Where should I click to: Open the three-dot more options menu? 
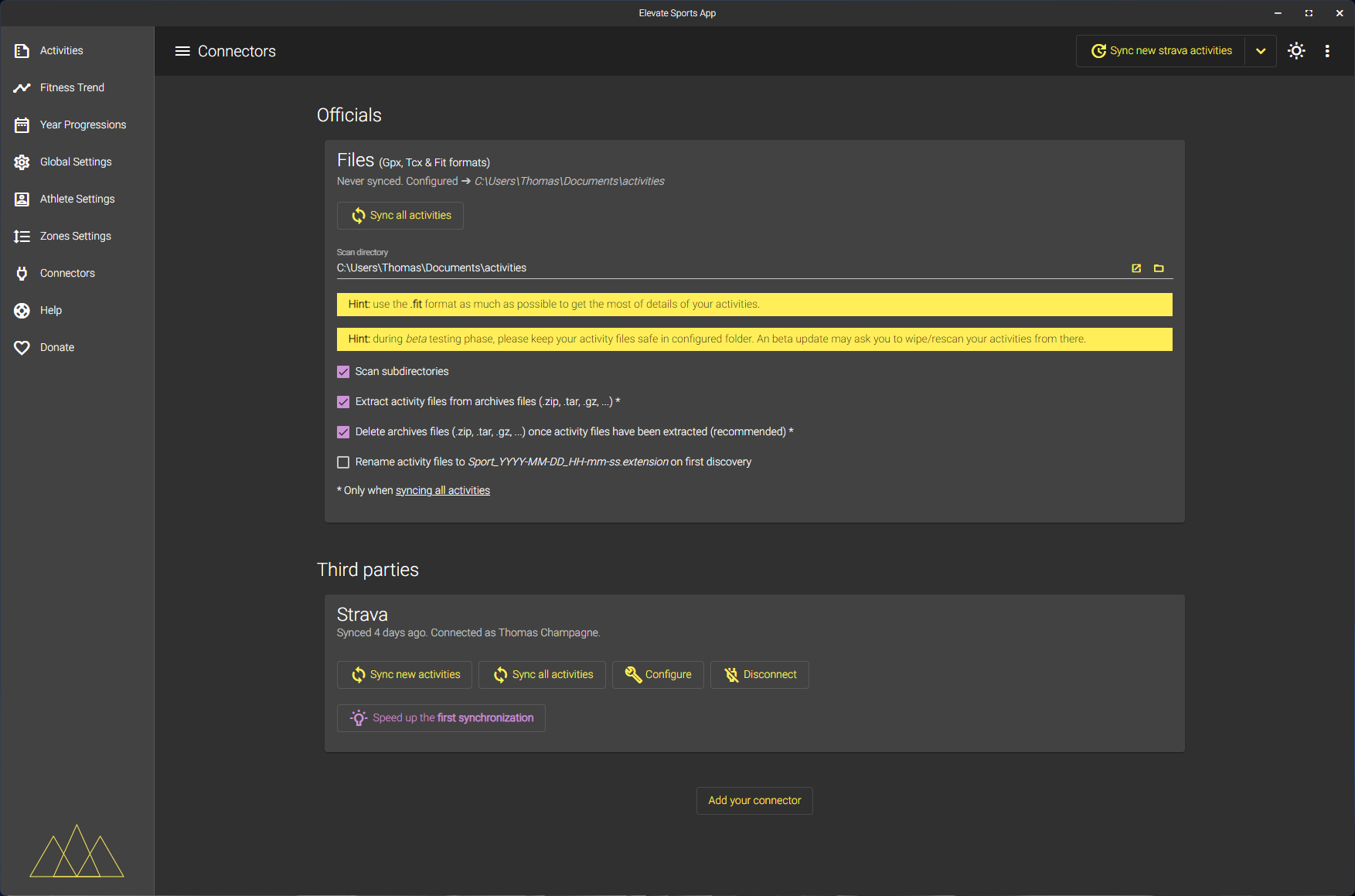pos(1327,51)
